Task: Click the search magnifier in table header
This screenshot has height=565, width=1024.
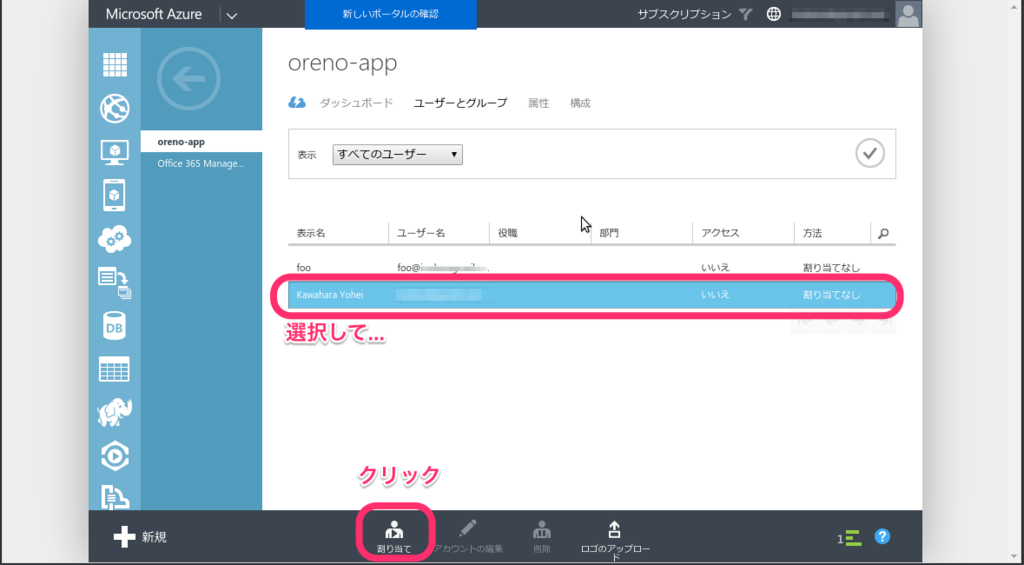Action: pos(884,233)
